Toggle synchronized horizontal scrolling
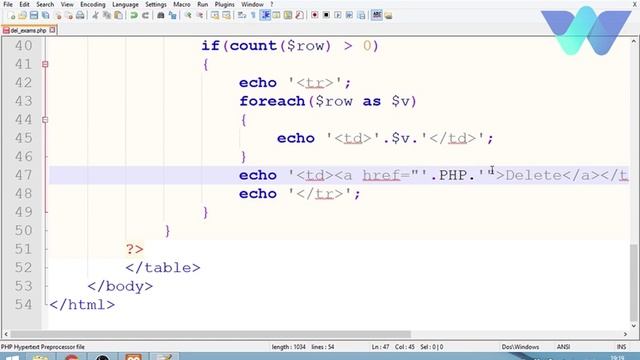The width and height of the screenshot is (640, 360). (226, 16)
